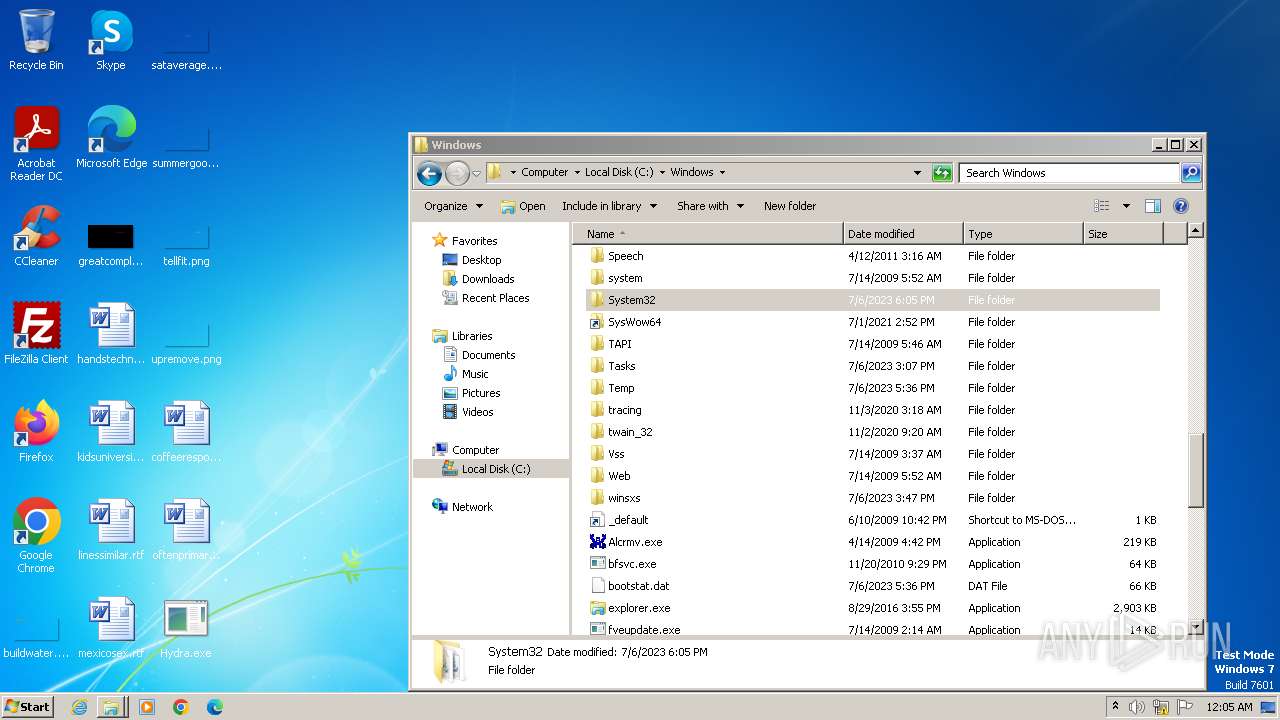
Task: Click the Start button on taskbar
Action: [28, 707]
